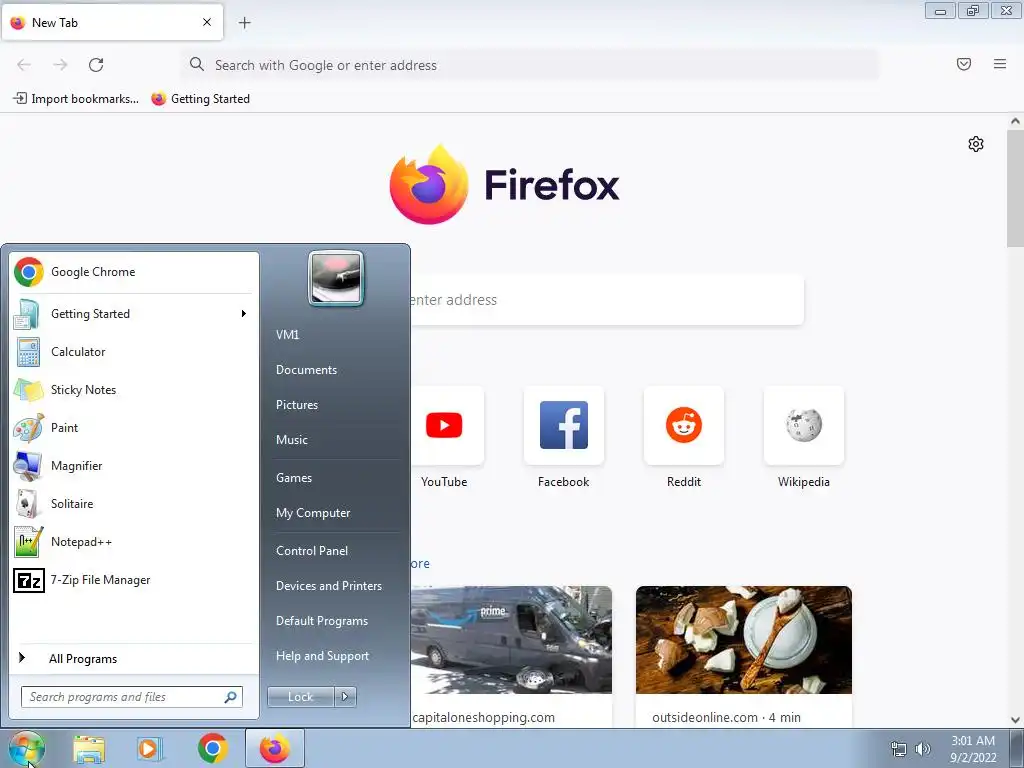Viewport: 1024px width, 768px height.
Task: Open Games from the Start menu
Action: 294,477
